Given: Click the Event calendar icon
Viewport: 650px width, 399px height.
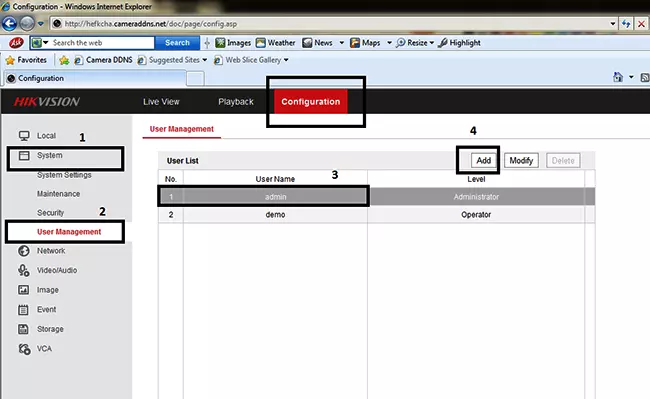Looking at the screenshot, I should click(x=24, y=310).
